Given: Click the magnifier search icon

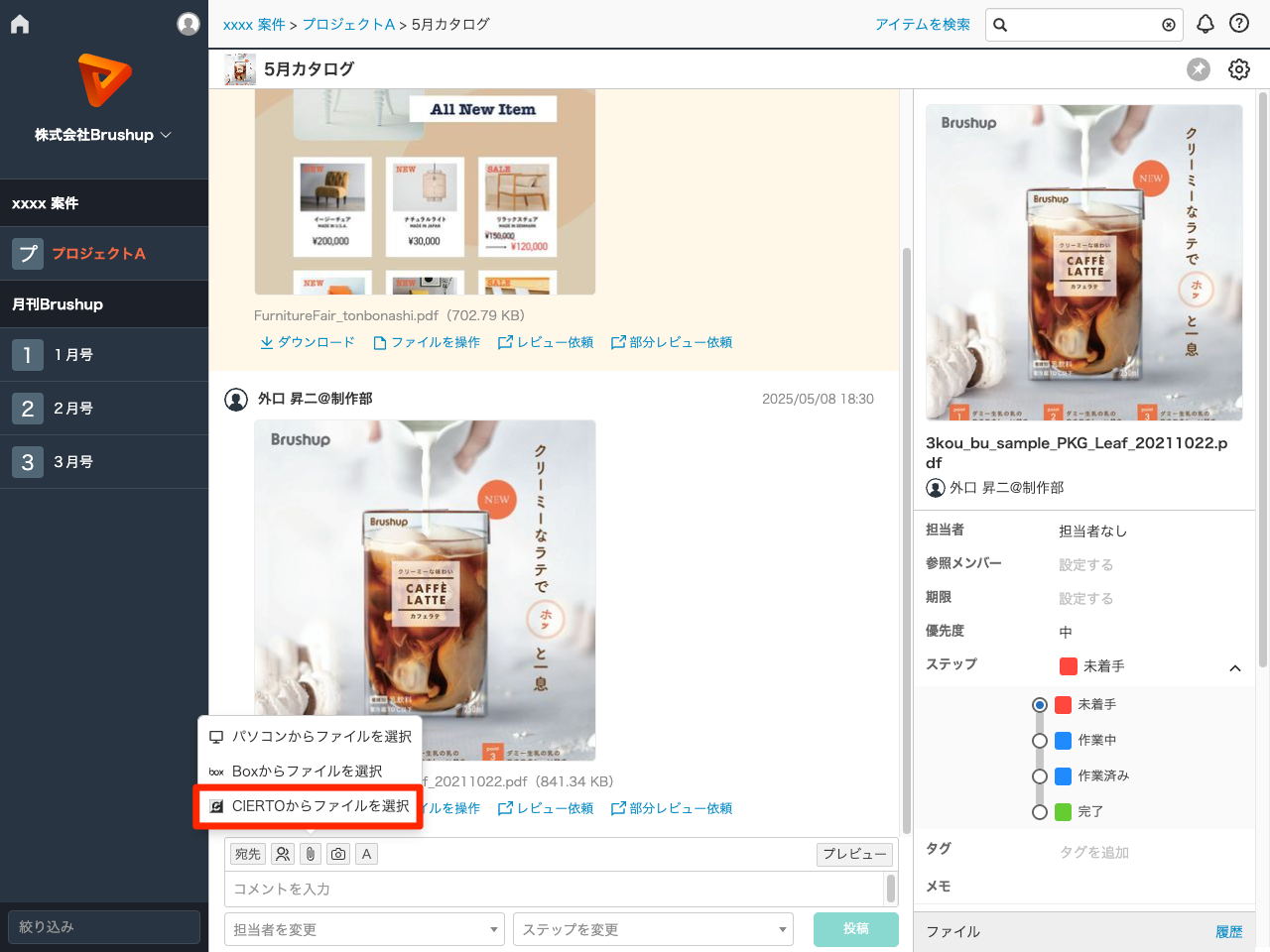Looking at the screenshot, I should click(x=1000, y=25).
